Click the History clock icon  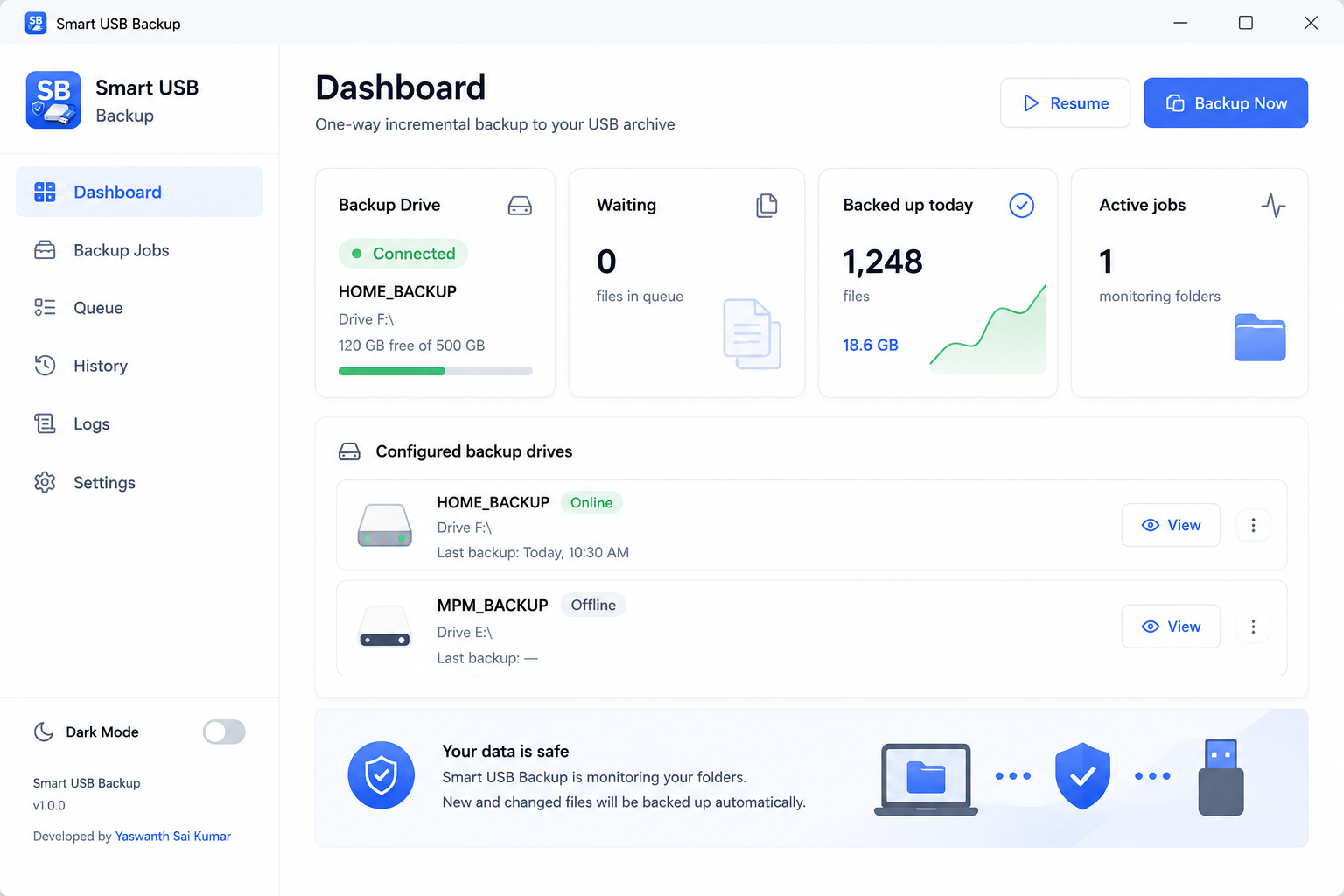point(45,366)
